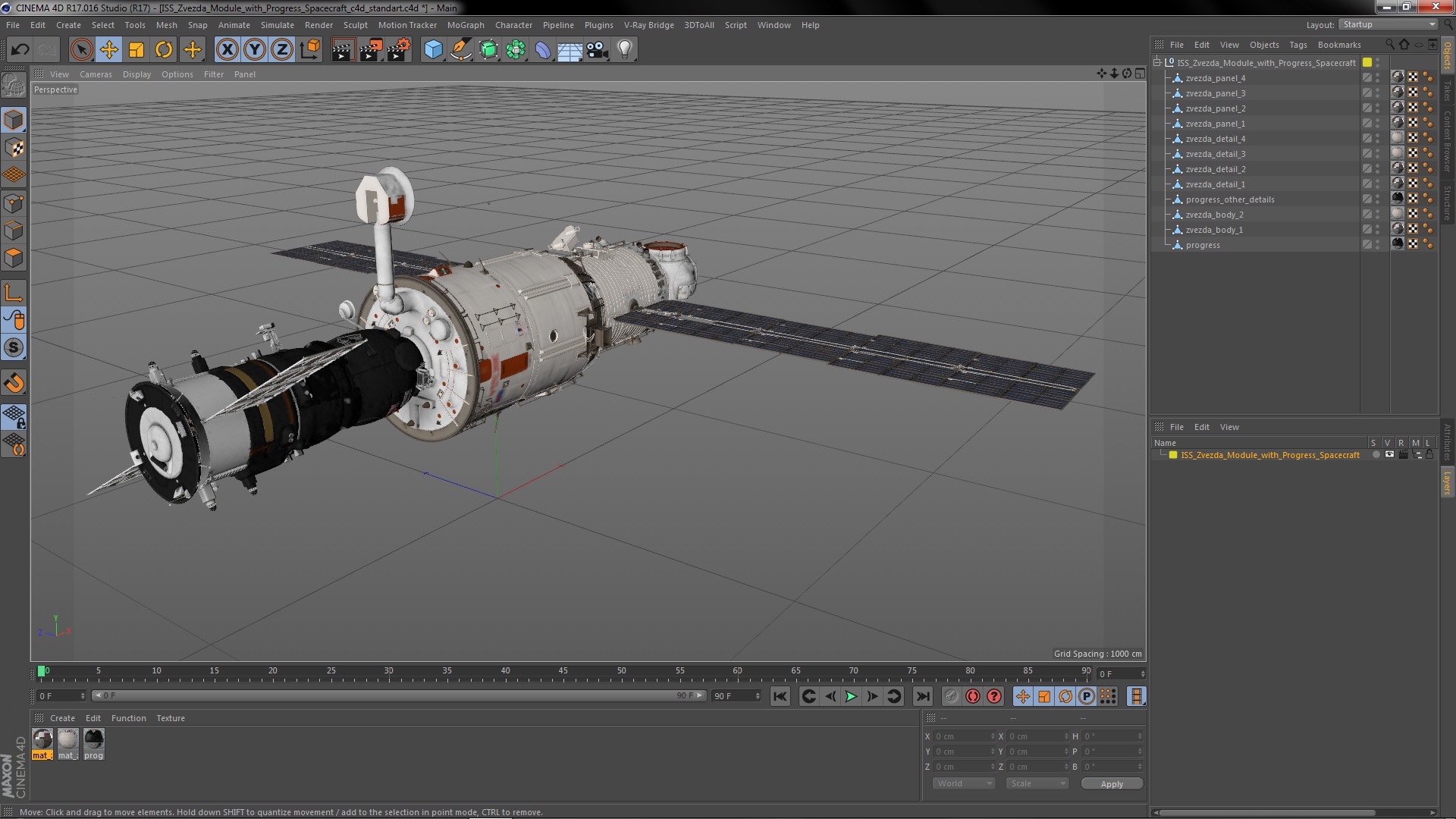Viewport: 1456px width, 819px height.
Task: Collapse ISS_Zvezda_Module root object tree
Action: click(x=1157, y=62)
